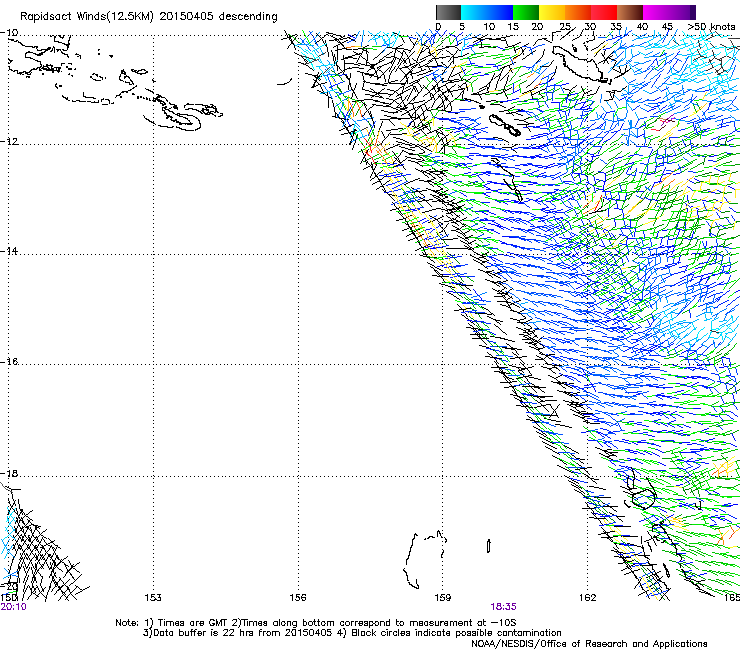Click the cyan 5-10 knots legend color

pos(474,13)
